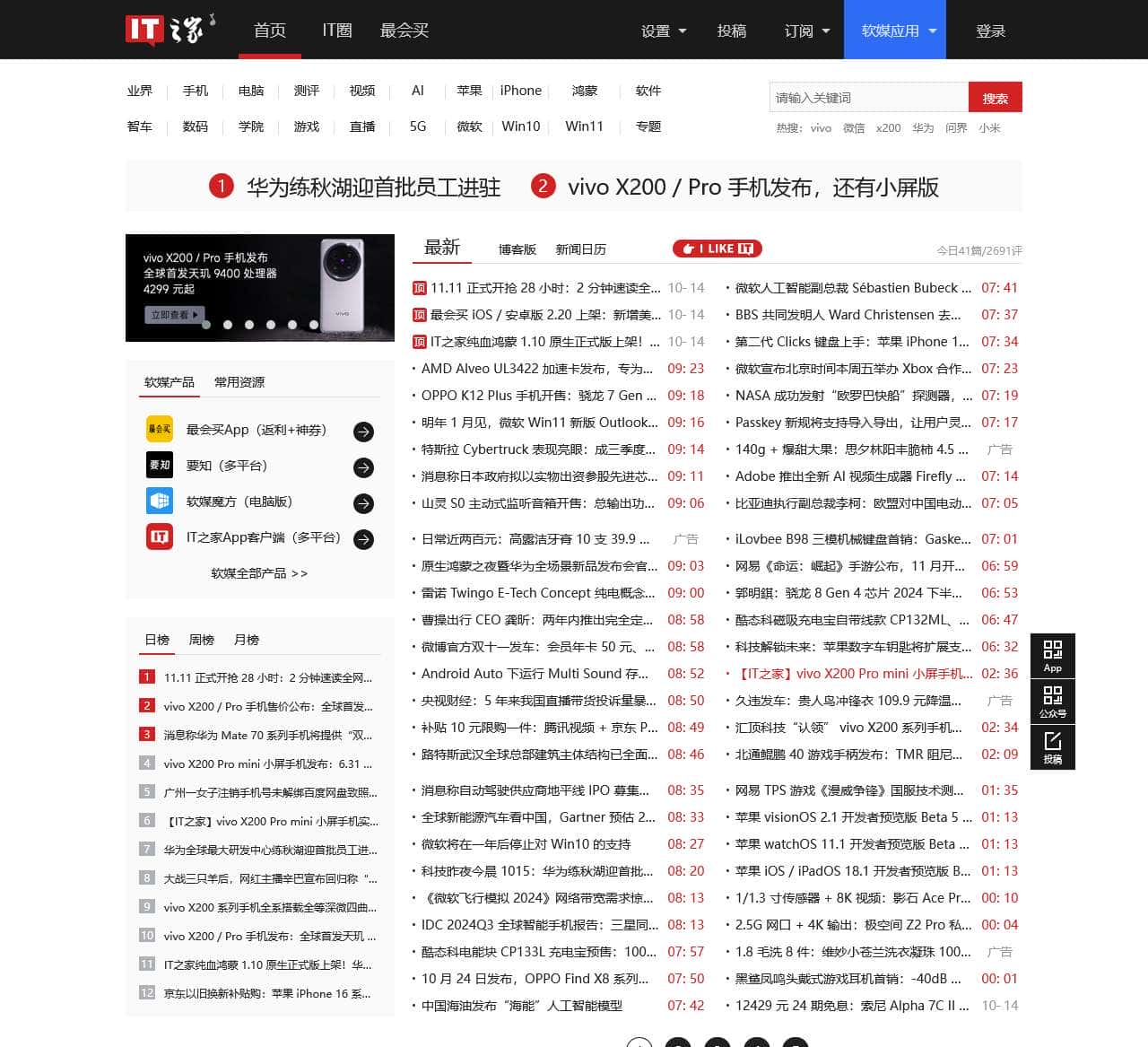
Task: Click rank 3 badge in the daily list
Action: pyautogui.click(x=147, y=735)
